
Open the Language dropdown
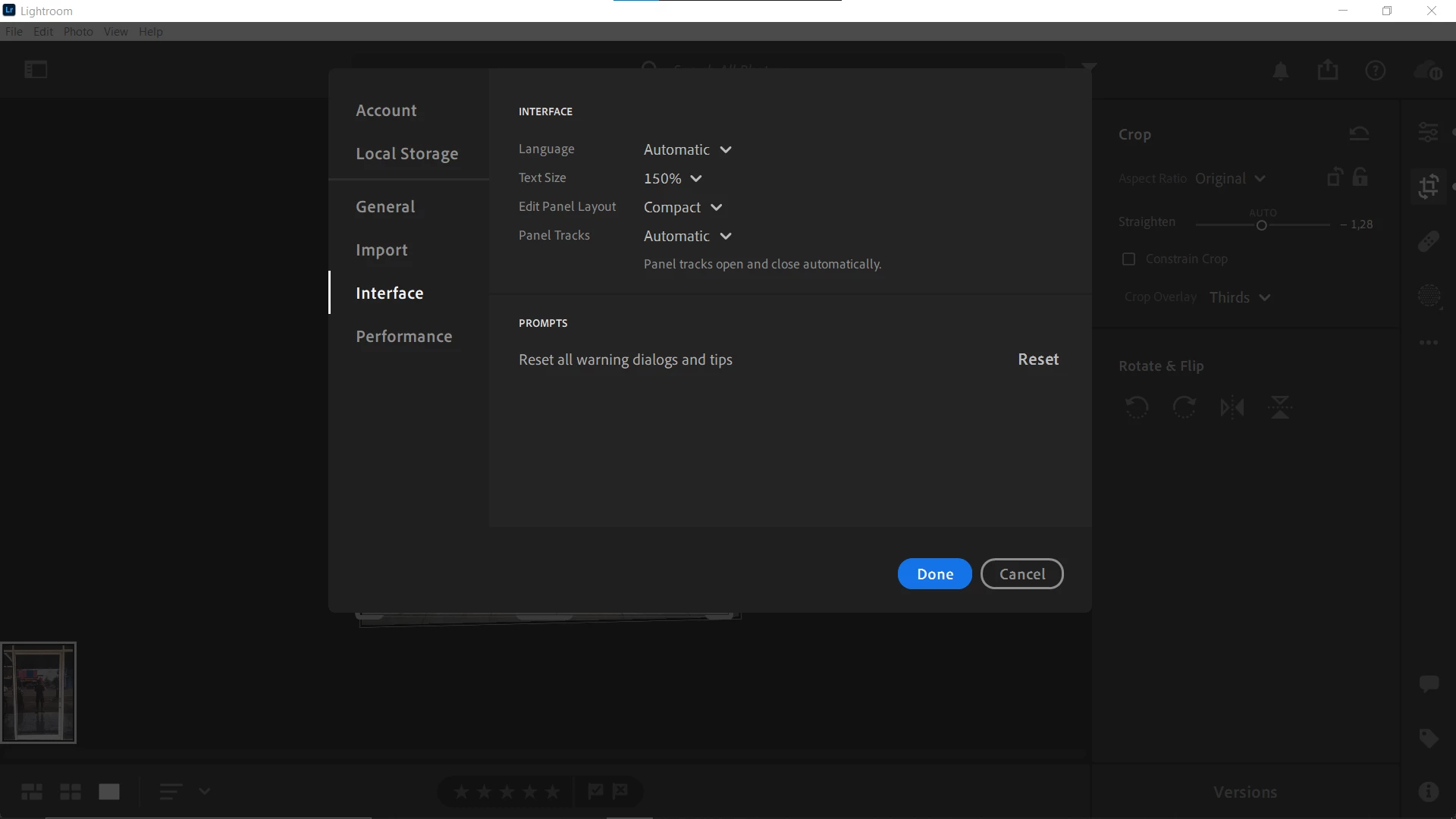[x=687, y=150]
